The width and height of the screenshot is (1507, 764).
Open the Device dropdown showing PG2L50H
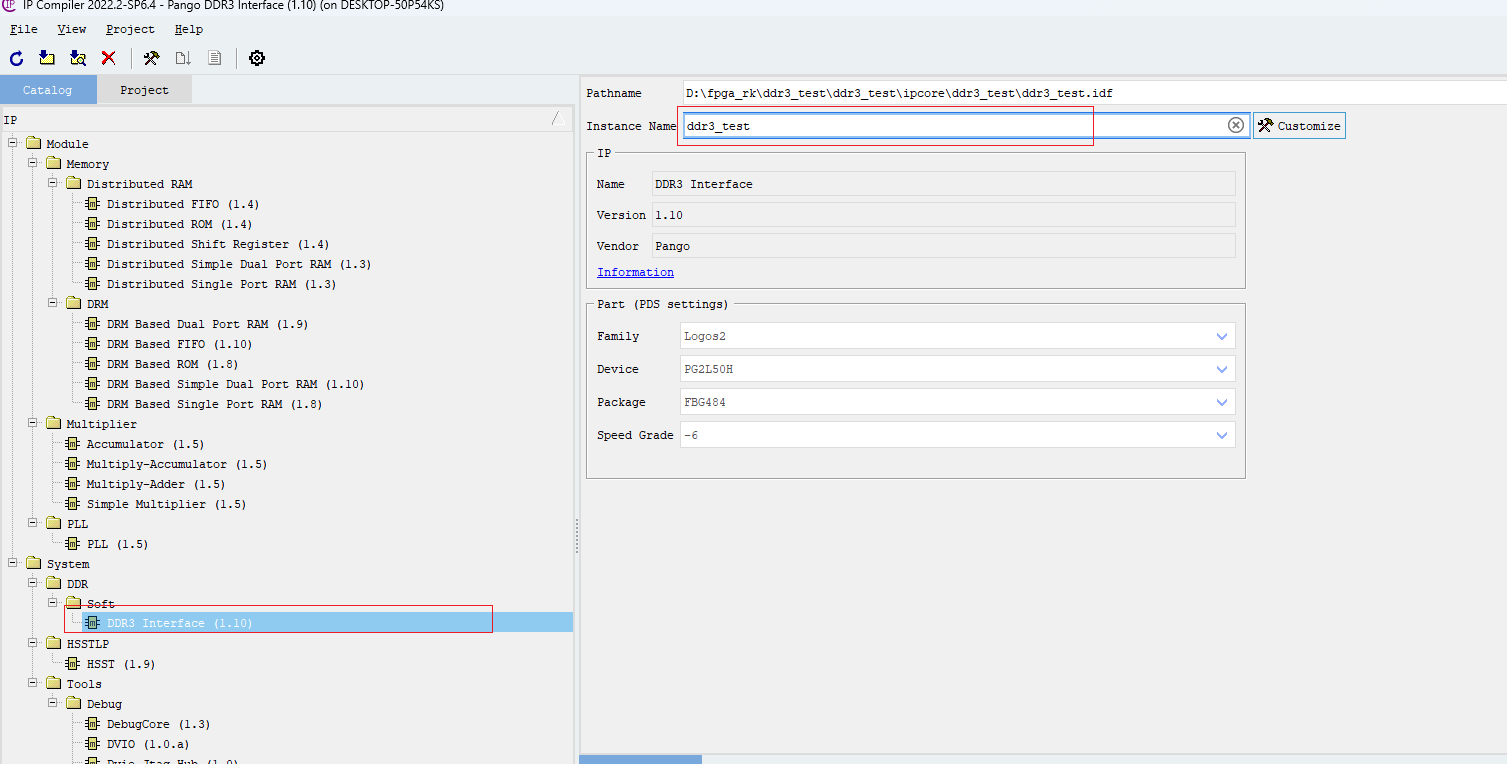point(1221,368)
